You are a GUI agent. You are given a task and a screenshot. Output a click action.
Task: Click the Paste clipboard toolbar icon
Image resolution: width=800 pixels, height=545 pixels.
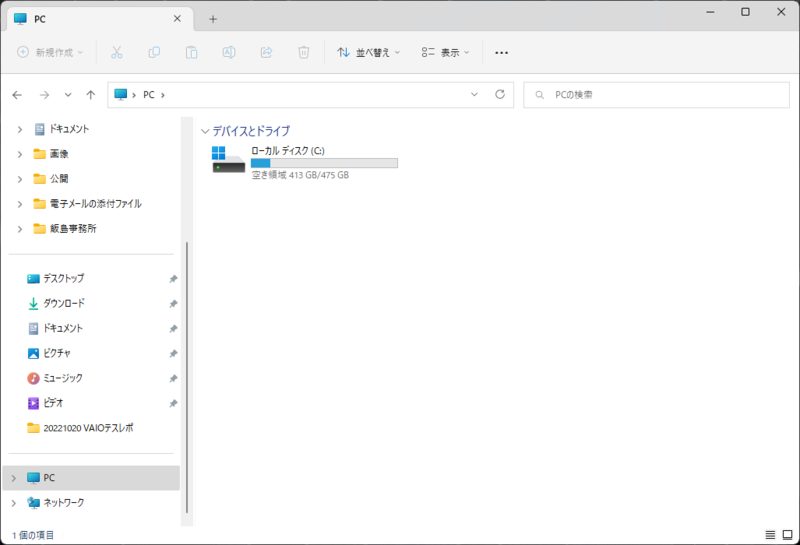pyautogui.click(x=191, y=52)
